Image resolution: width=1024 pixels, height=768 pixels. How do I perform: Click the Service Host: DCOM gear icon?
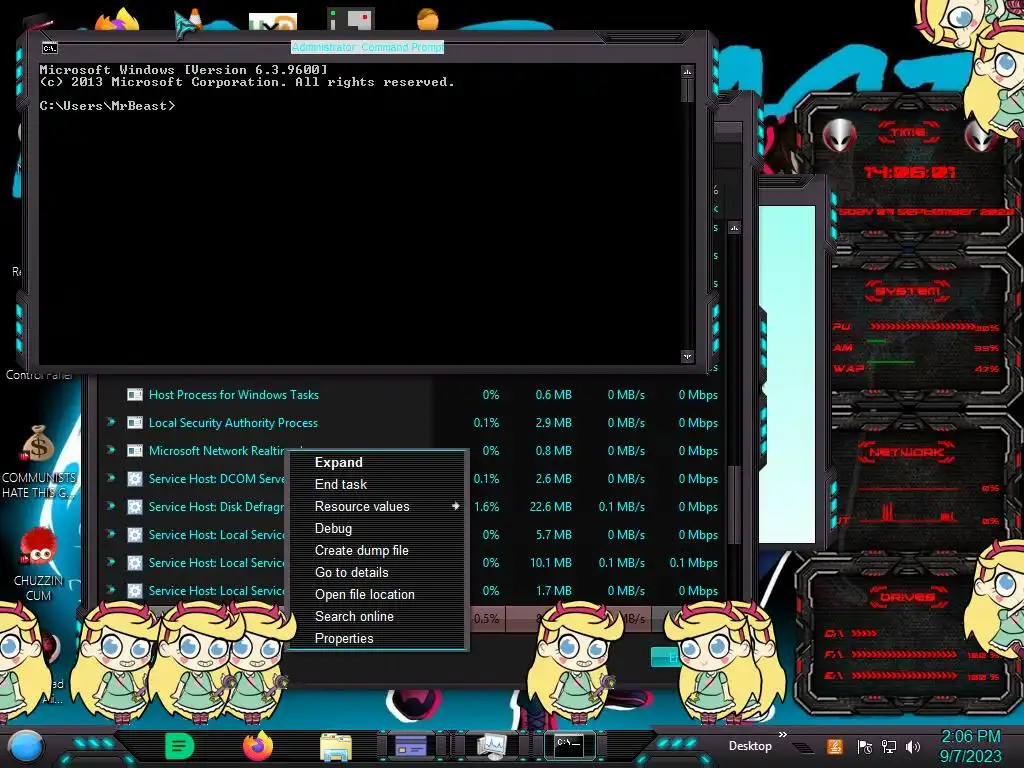pos(135,479)
